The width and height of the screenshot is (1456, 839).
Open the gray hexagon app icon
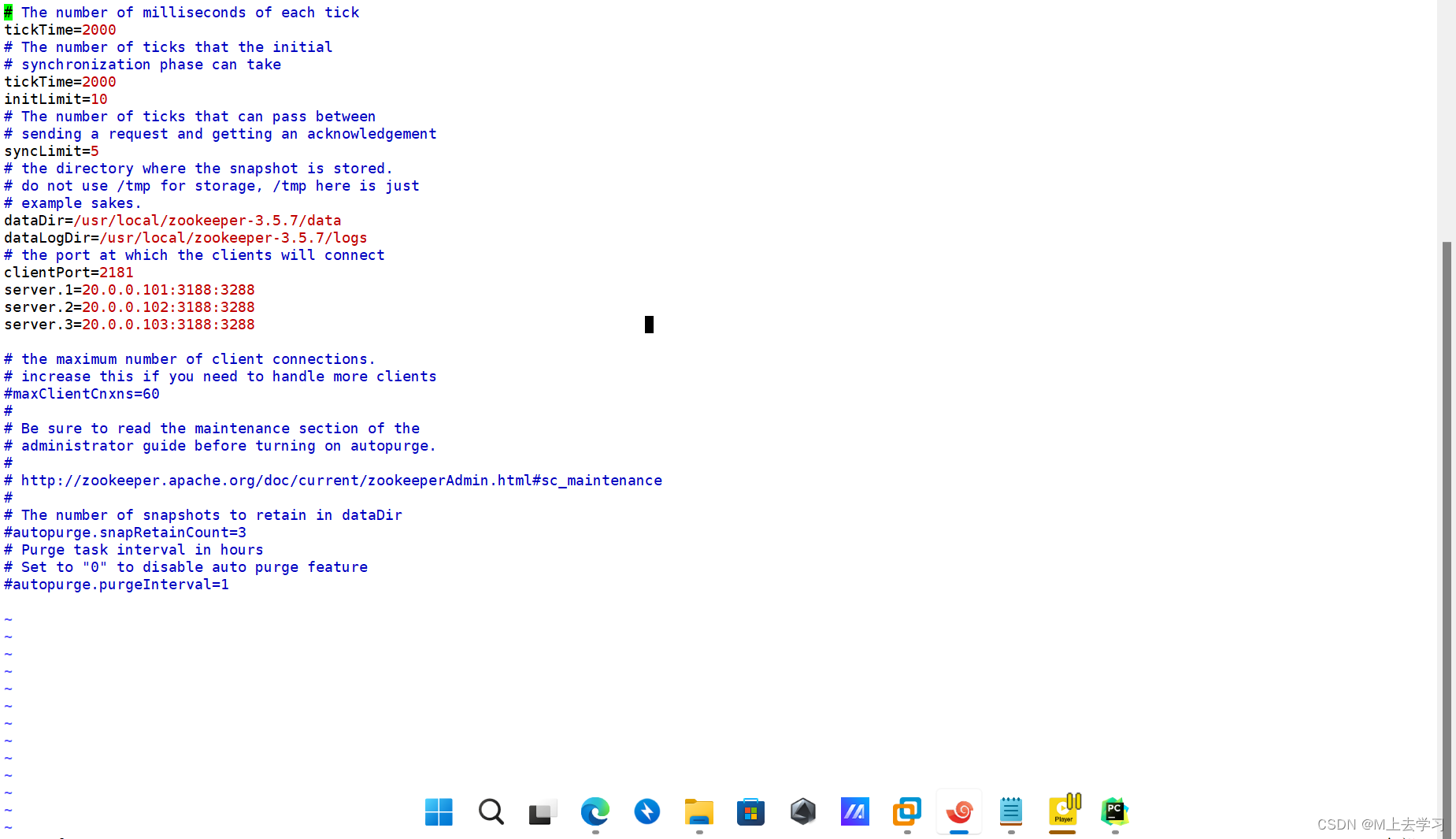802,811
